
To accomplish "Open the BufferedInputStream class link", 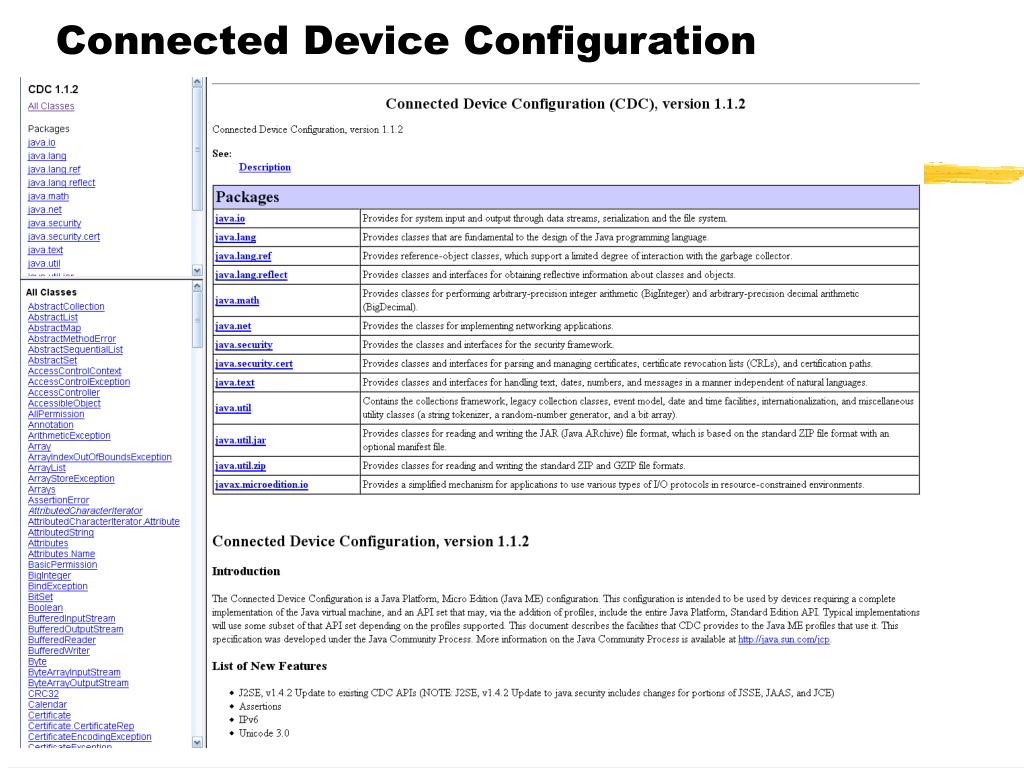I will tap(72, 618).
